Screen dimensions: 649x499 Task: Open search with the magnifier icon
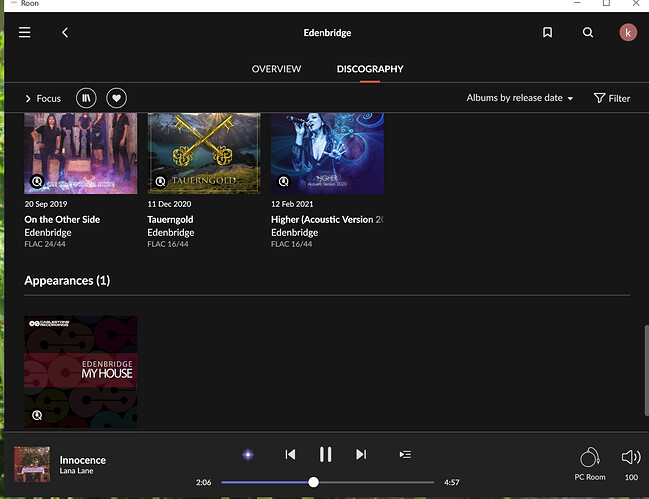coord(588,32)
